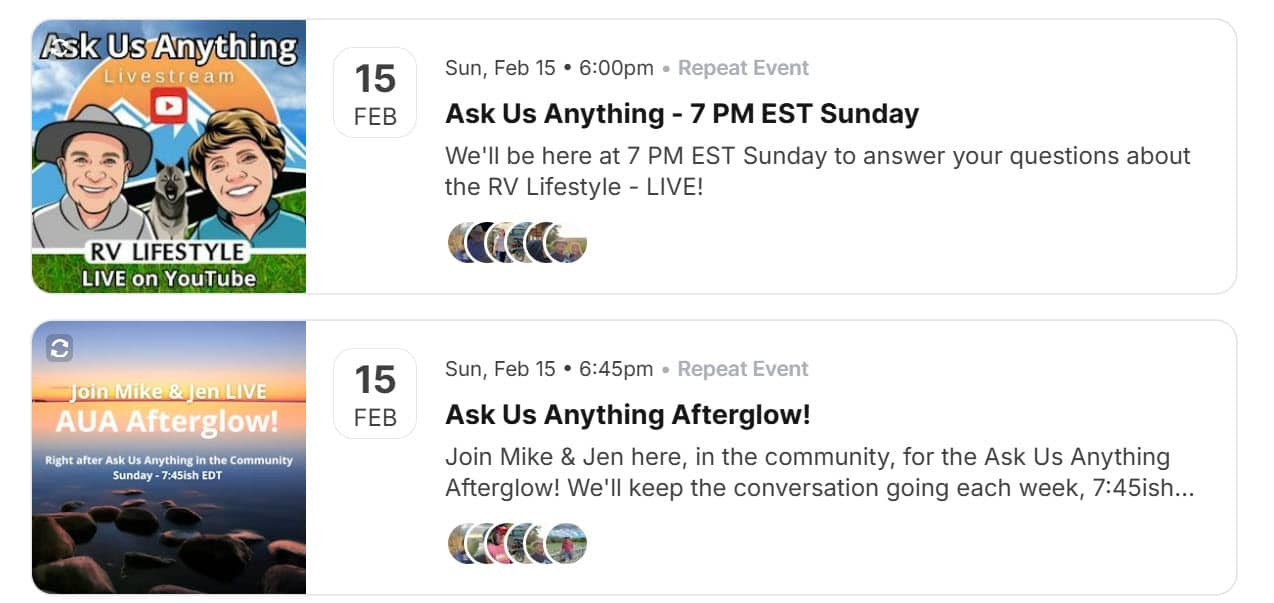The width and height of the screenshot is (1274, 603).
Task: Click the first attendee avatar under the 7 PM EST event
Action: pyautogui.click(x=463, y=243)
